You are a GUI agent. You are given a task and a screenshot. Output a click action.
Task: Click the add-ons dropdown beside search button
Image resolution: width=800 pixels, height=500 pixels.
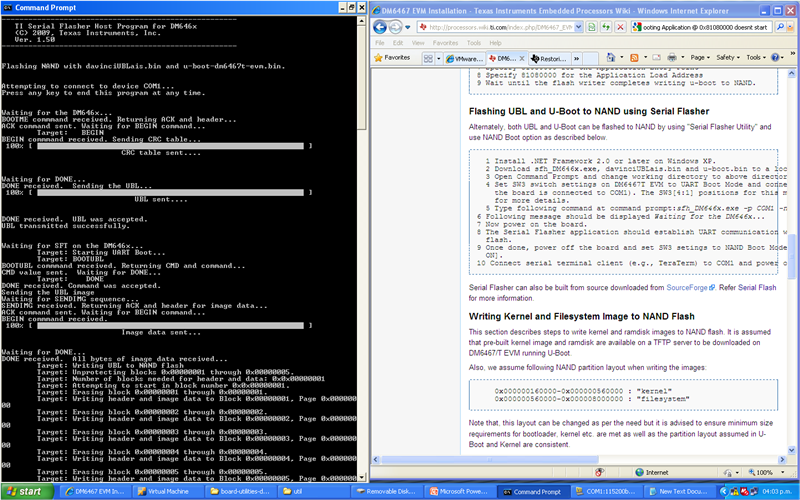click(x=792, y=27)
